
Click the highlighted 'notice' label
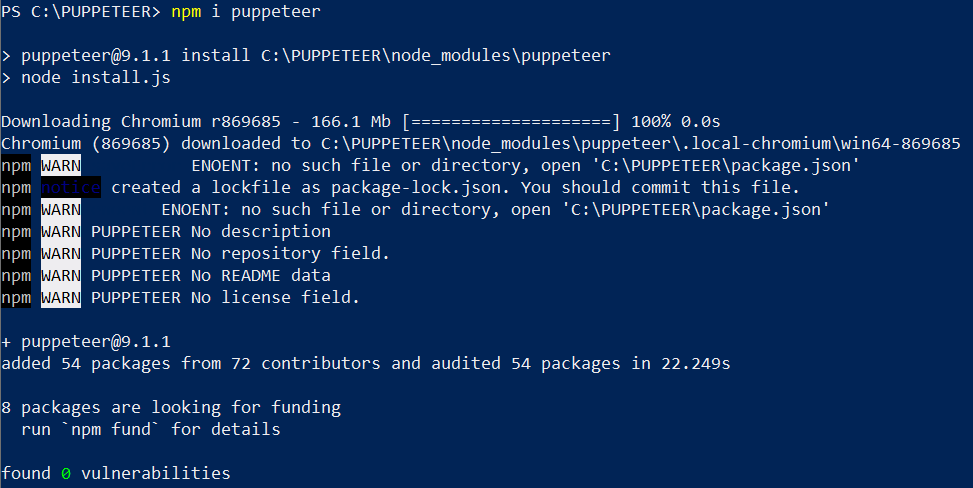pyautogui.click(x=71, y=188)
